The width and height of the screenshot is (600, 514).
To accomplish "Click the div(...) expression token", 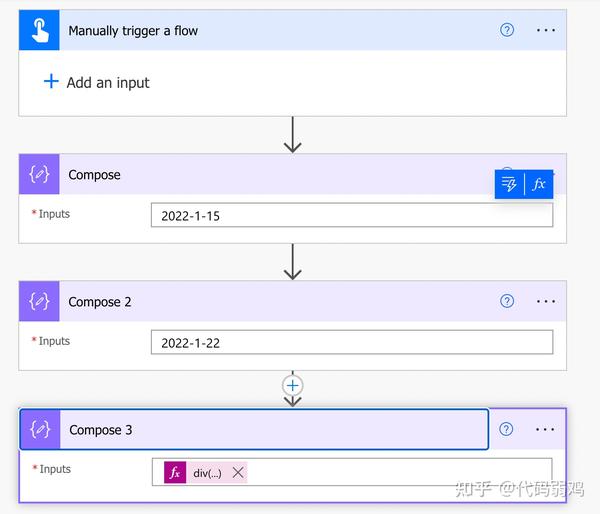I will [x=207, y=473].
